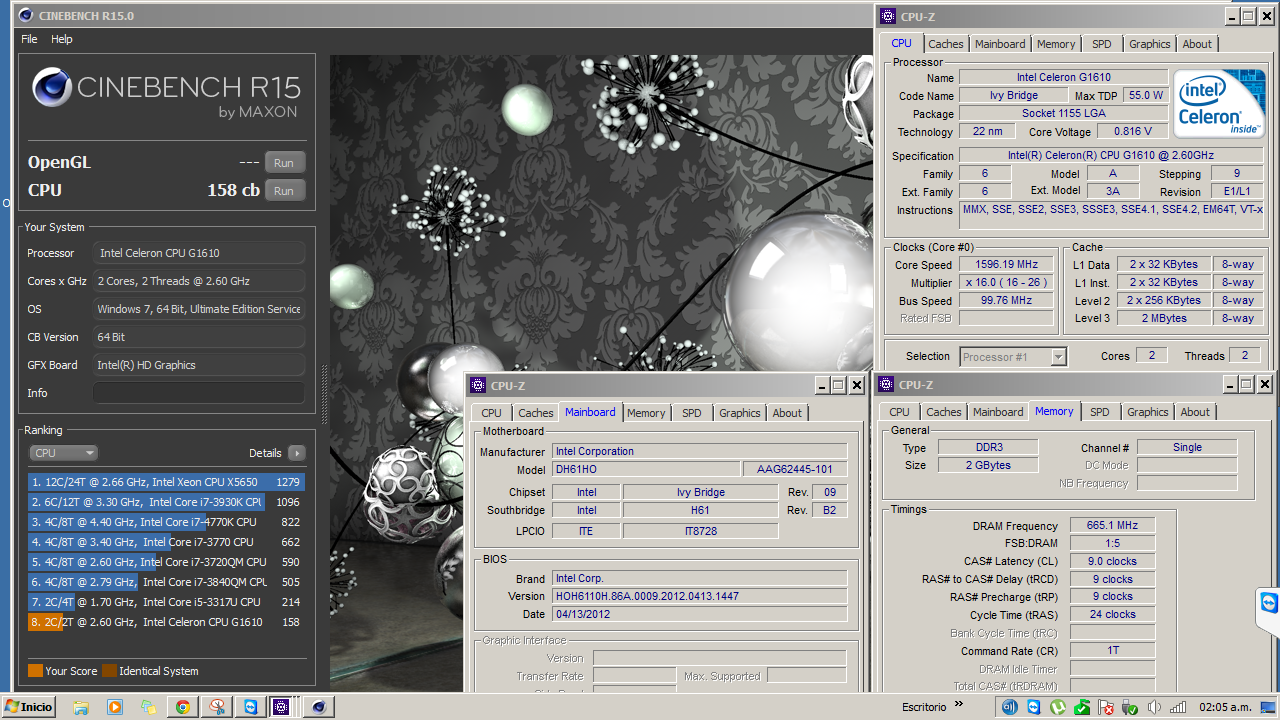This screenshot has height=720, width=1280.
Task: Open the volume speaker tray icon
Action: point(1154,707)
